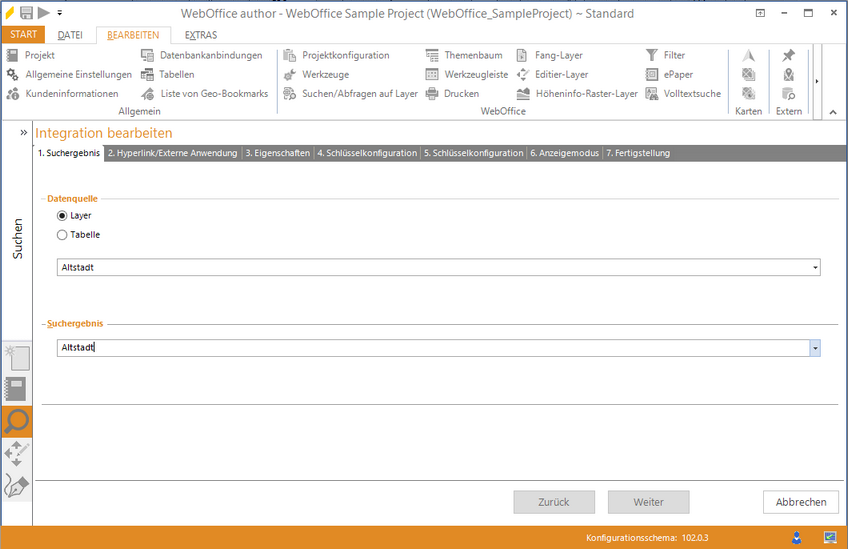Open the Datenbankanbindungen tool
Image resolution: width=848 pixels, height=549 pixels.
coord(148,56)
